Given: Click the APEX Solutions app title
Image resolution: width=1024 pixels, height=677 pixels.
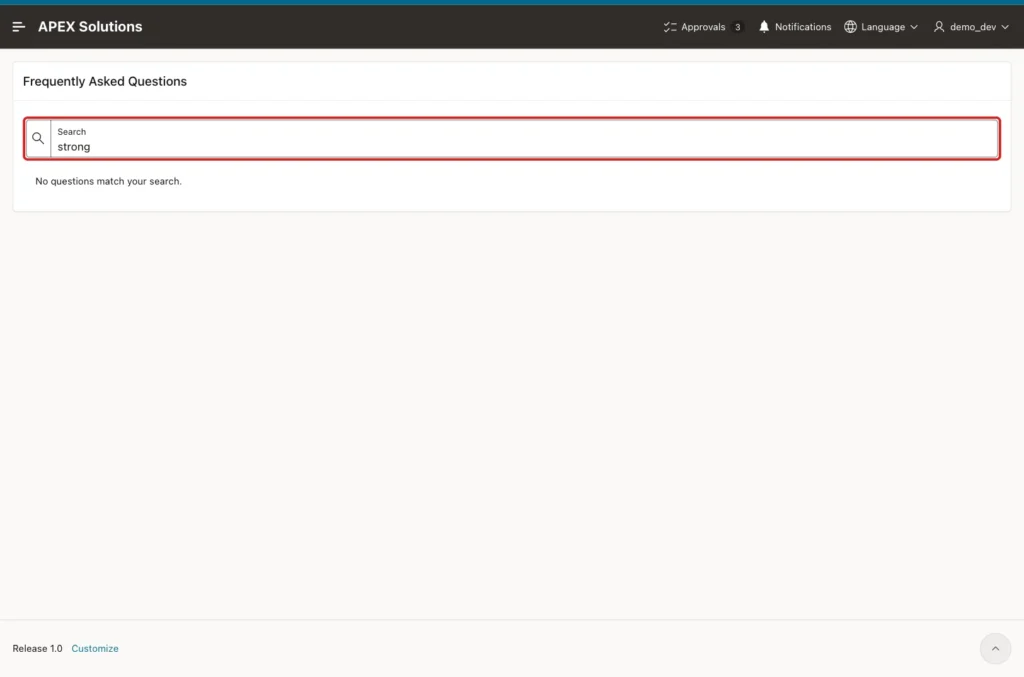Looking at the screenshot, I should (x=90, y=27).
